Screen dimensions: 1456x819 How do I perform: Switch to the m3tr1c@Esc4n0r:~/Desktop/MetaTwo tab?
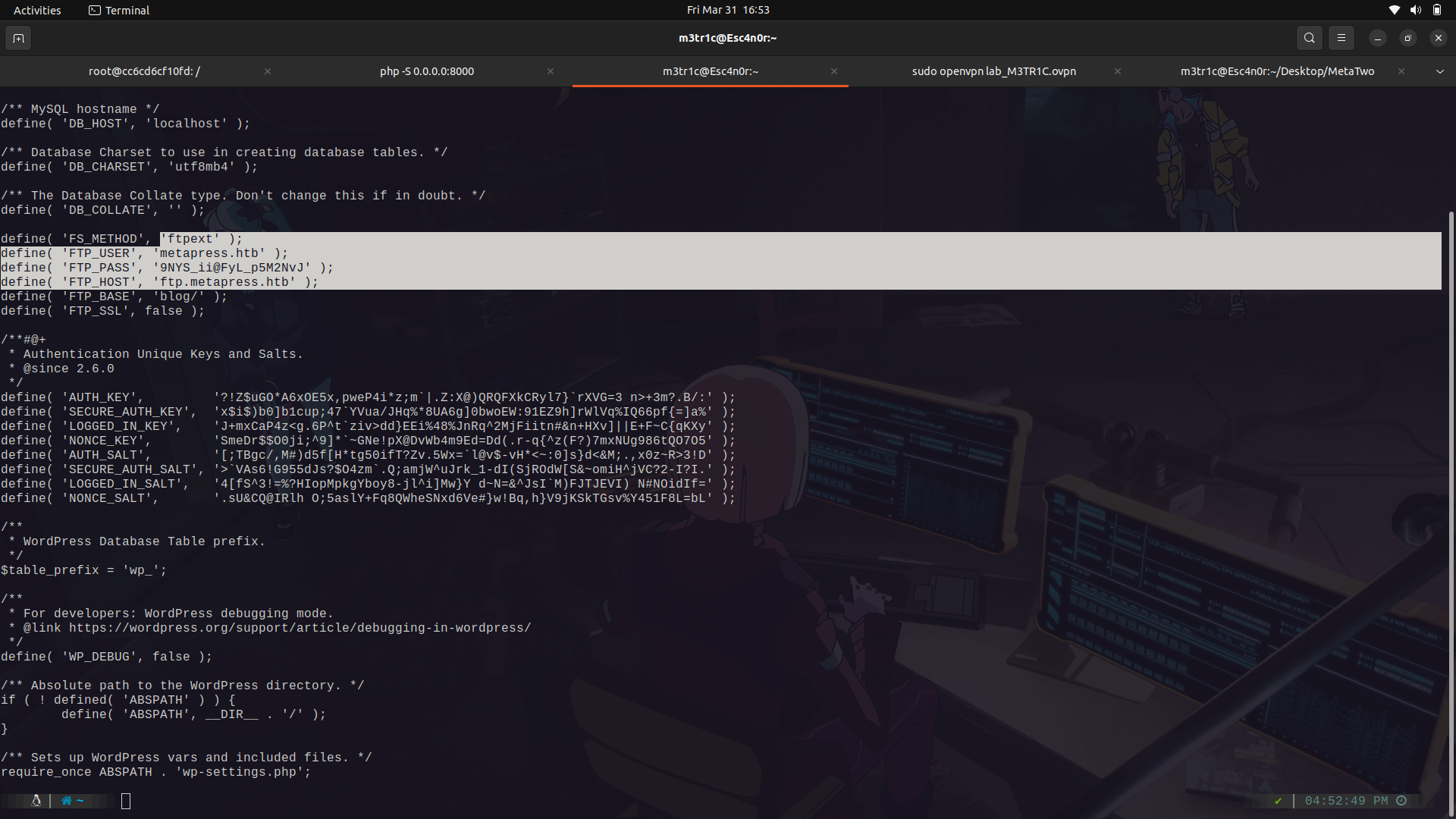[x=1278, y=71]
